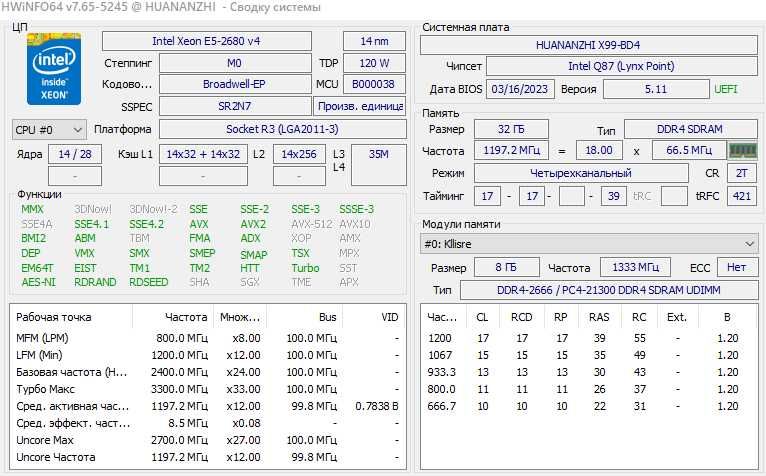
Task: Select the codename Broadwell-EP field
Action: 235,84
